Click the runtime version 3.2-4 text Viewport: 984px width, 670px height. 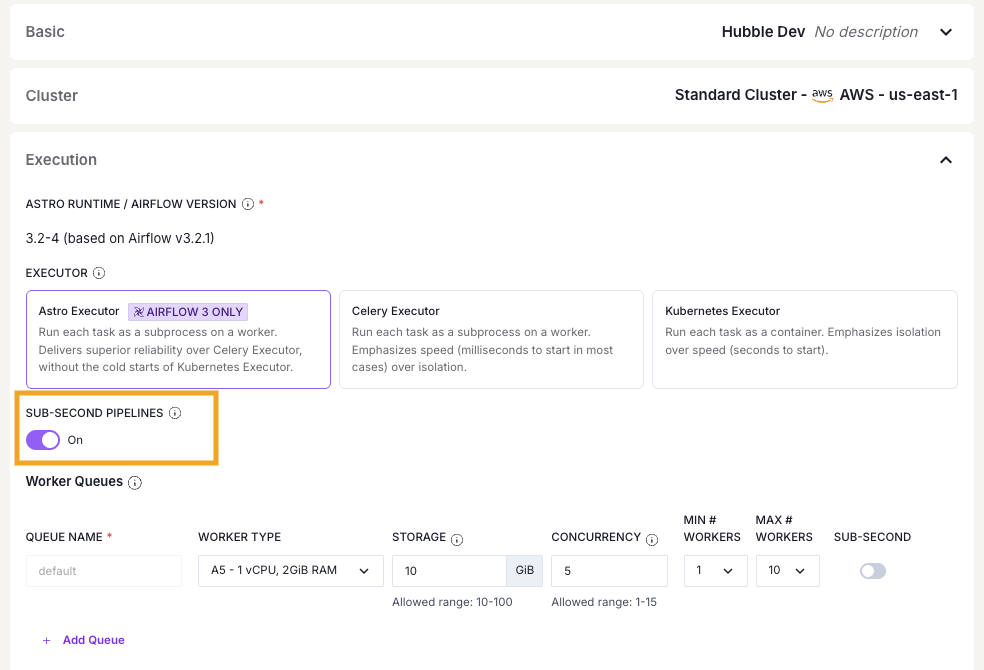click(x=120, y=238)
